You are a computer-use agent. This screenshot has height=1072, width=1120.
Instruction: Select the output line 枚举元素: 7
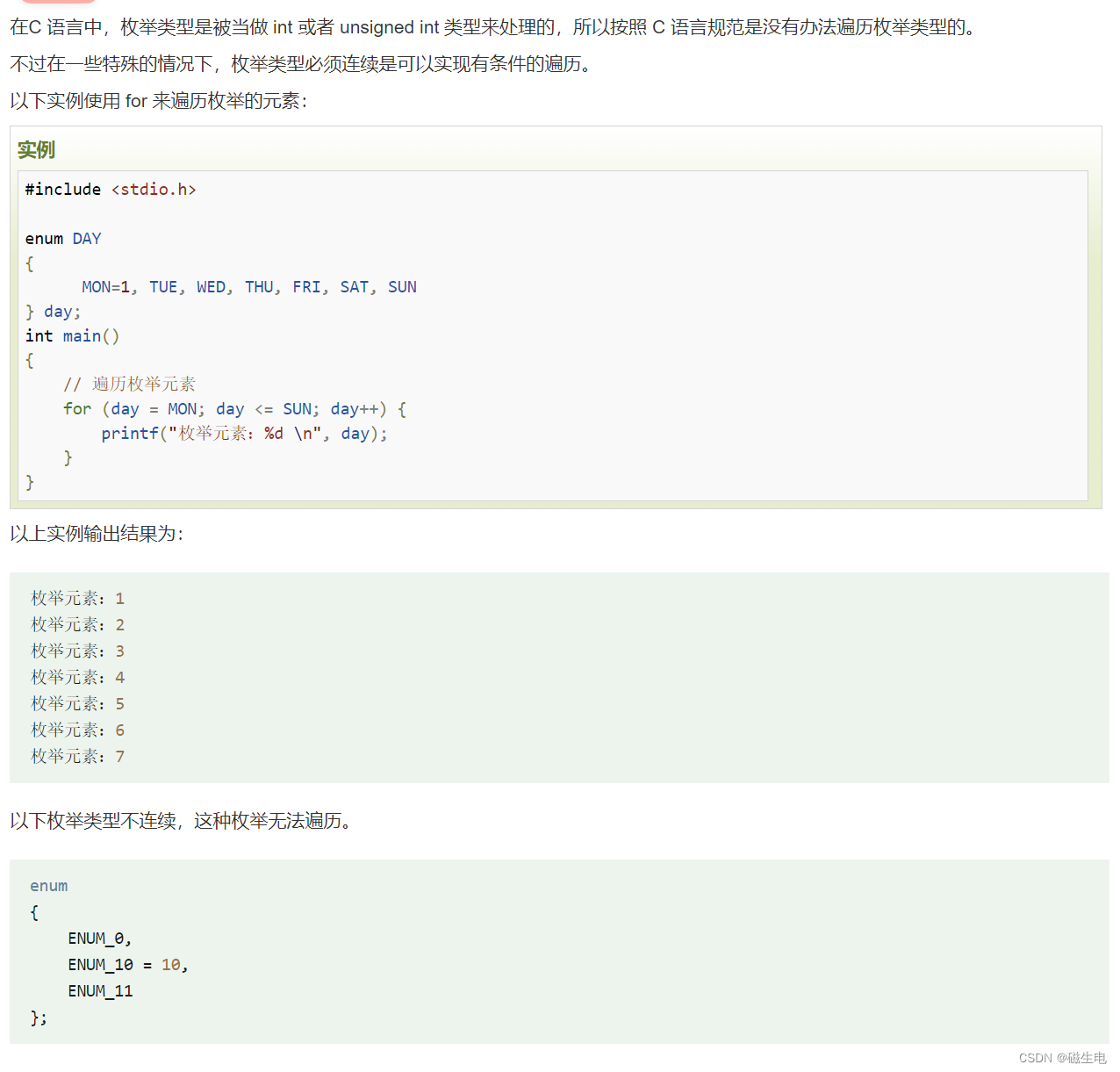pos(76,756)
